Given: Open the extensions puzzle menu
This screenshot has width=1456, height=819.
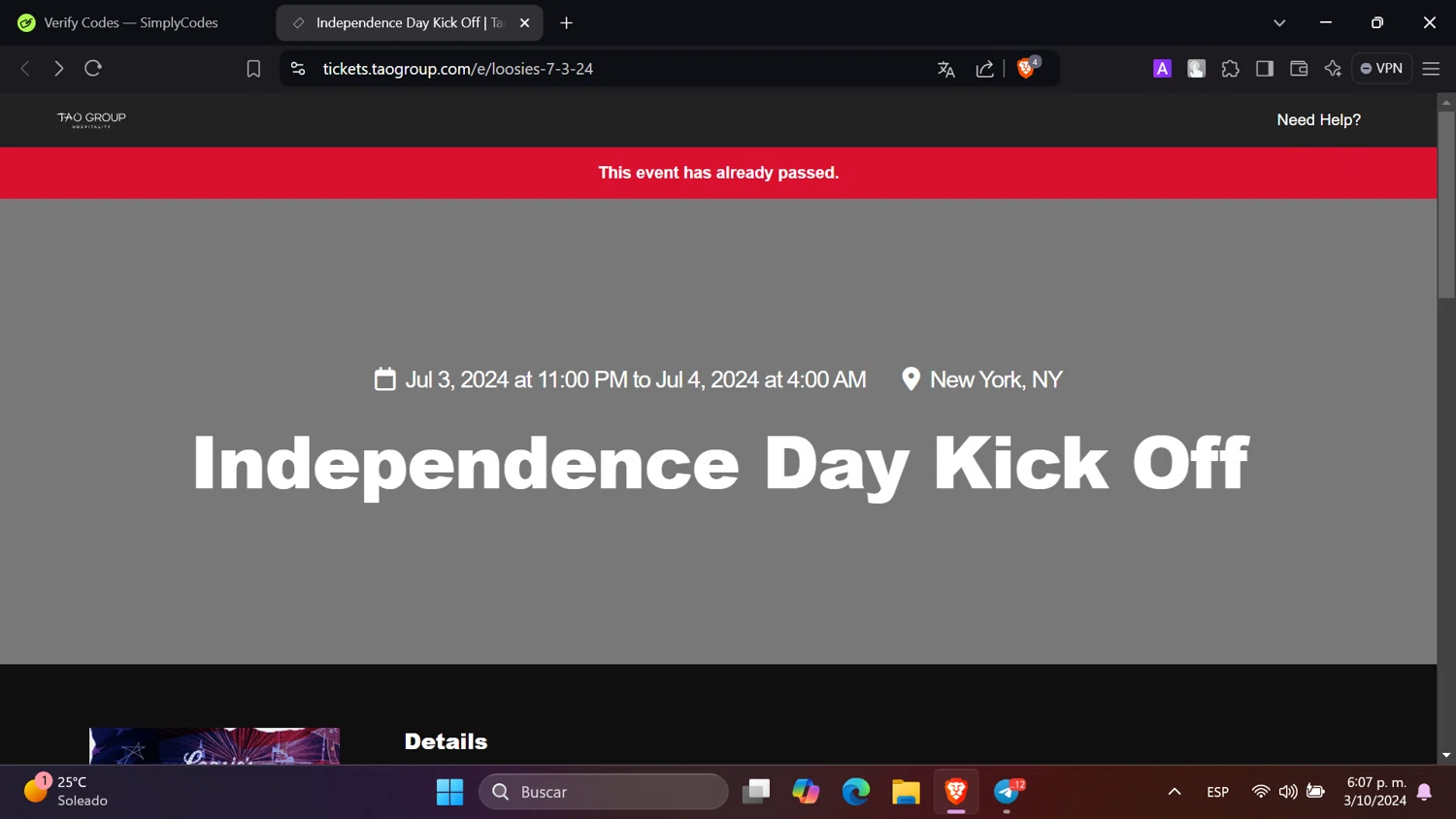Looking at the screenshot, I should tap(1230, 68).
